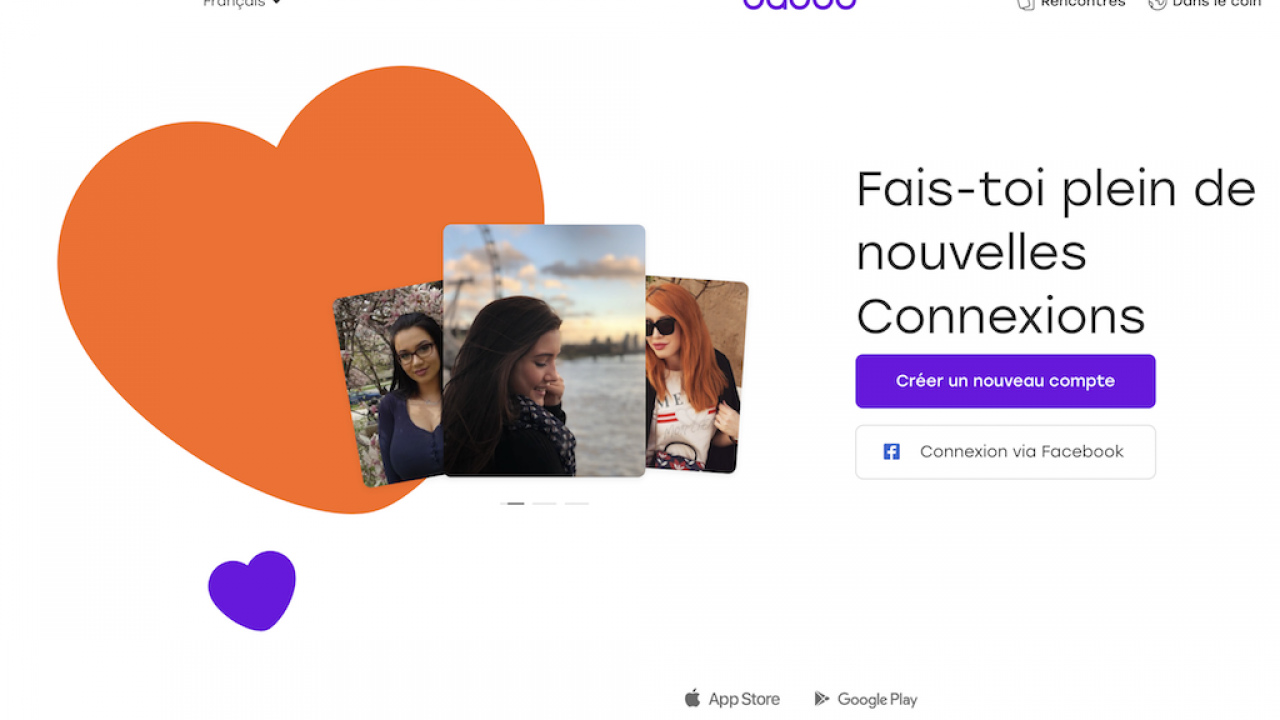Select the second carousel indicator dash
Image resolution: width=1280 pixels, height=720 pixels.
544,503
